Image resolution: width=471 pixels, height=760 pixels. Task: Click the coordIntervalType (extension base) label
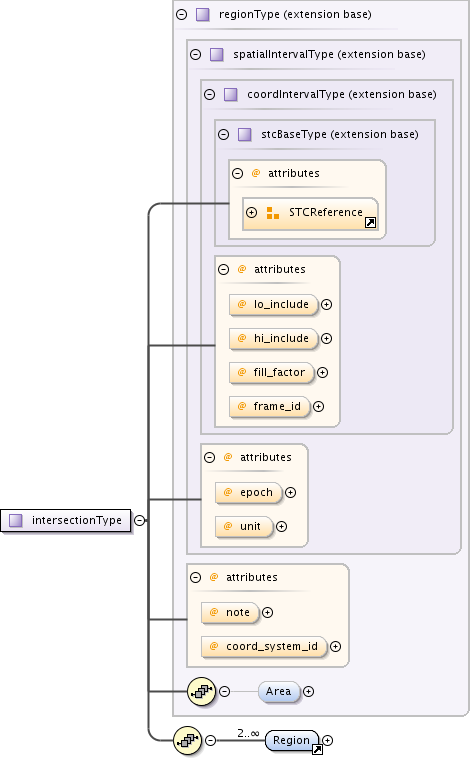point(342,94)
